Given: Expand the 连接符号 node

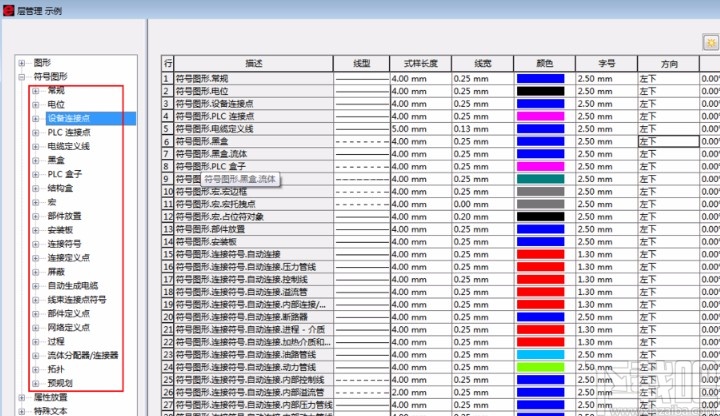Looking at the screenshot, I should click(35, 244).
